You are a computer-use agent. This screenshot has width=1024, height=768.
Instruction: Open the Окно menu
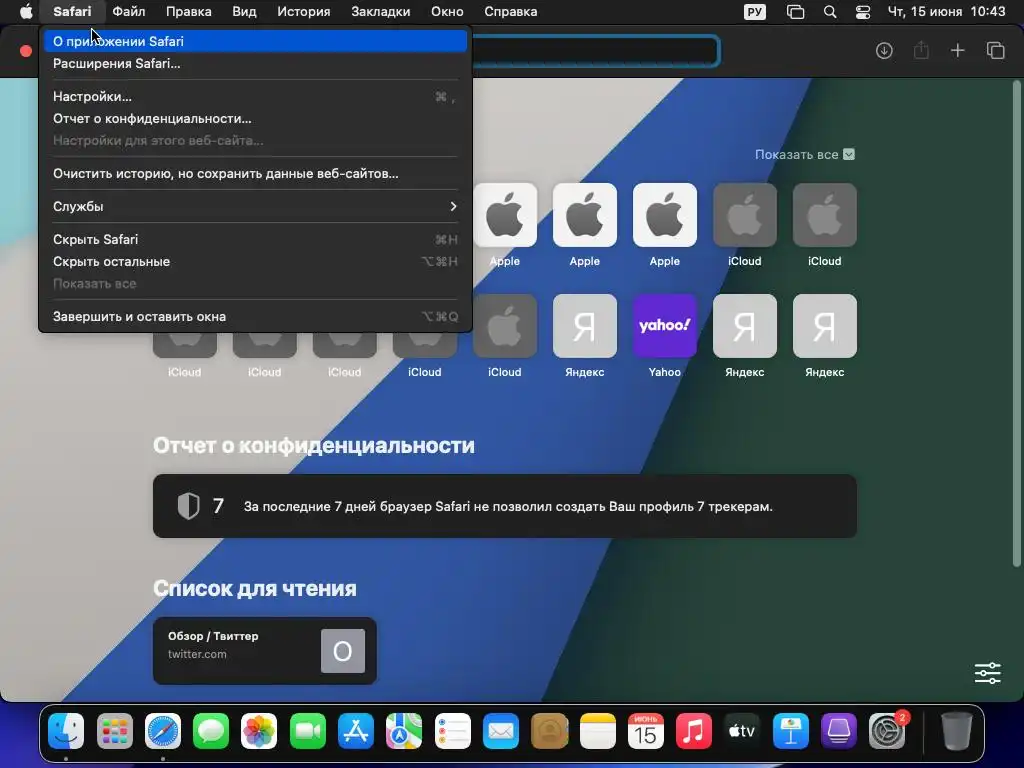[x=447, y=12]
